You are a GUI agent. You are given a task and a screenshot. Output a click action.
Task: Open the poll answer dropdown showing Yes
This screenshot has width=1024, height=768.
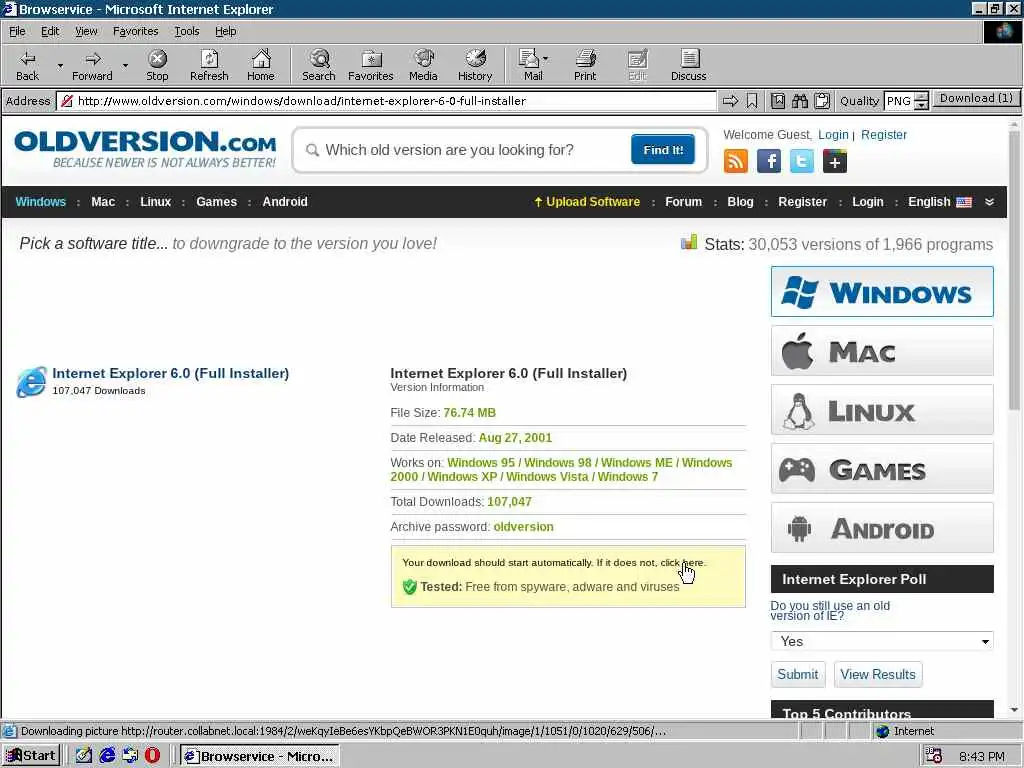tap(882, 641)
